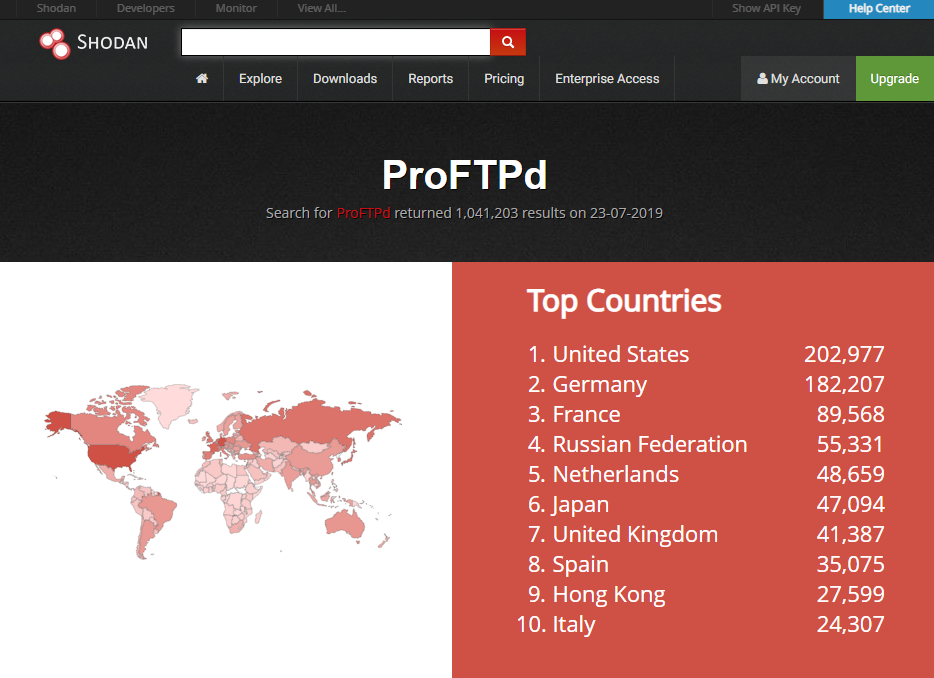Select France in the country list
The height and width of the screenshot is (678, 934).
(x=586, y=414)
